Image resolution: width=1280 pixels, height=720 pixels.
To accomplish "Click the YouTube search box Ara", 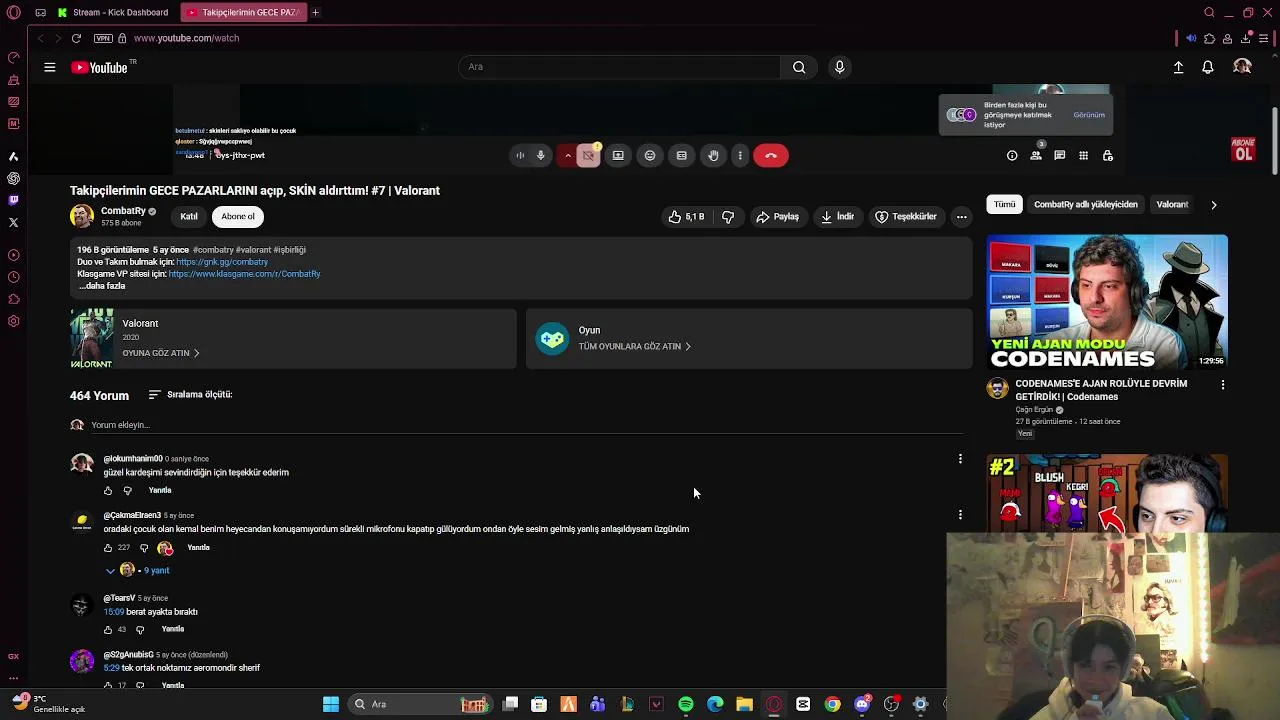I will click(x=620, y=67).
